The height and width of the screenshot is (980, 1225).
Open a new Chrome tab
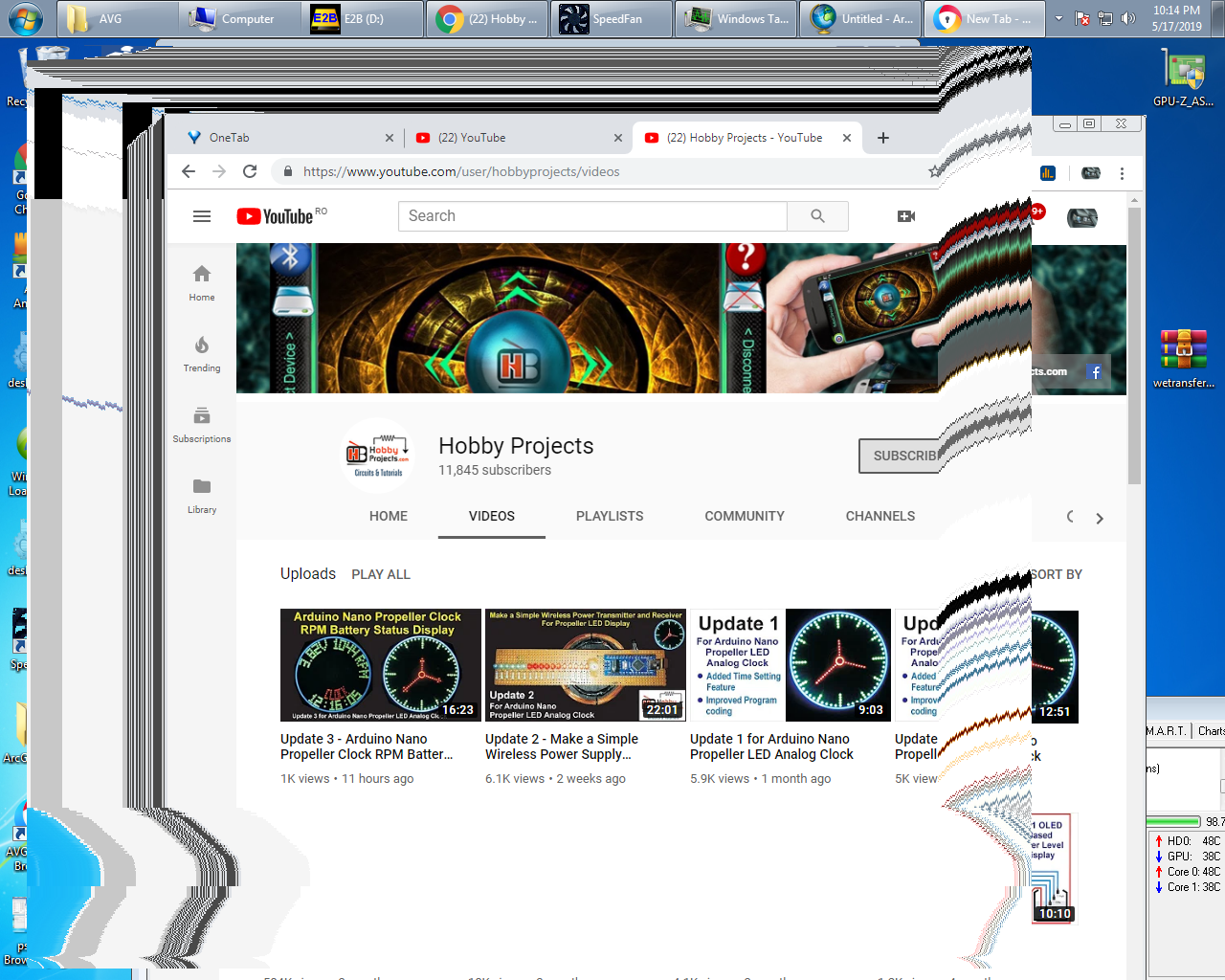coord(883,138)
